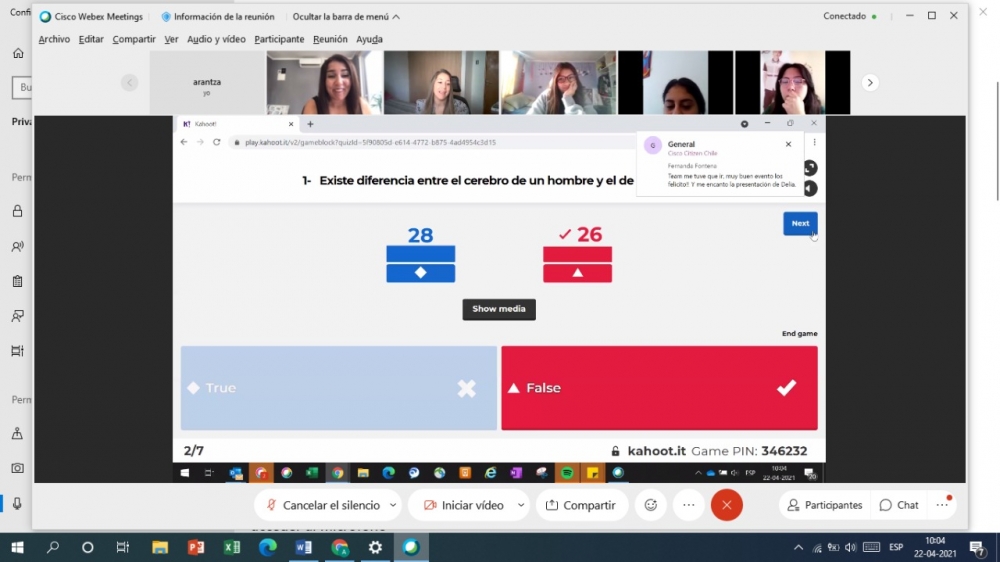Open Información de la reunión

pyautogui.click(x=218, y=17)
